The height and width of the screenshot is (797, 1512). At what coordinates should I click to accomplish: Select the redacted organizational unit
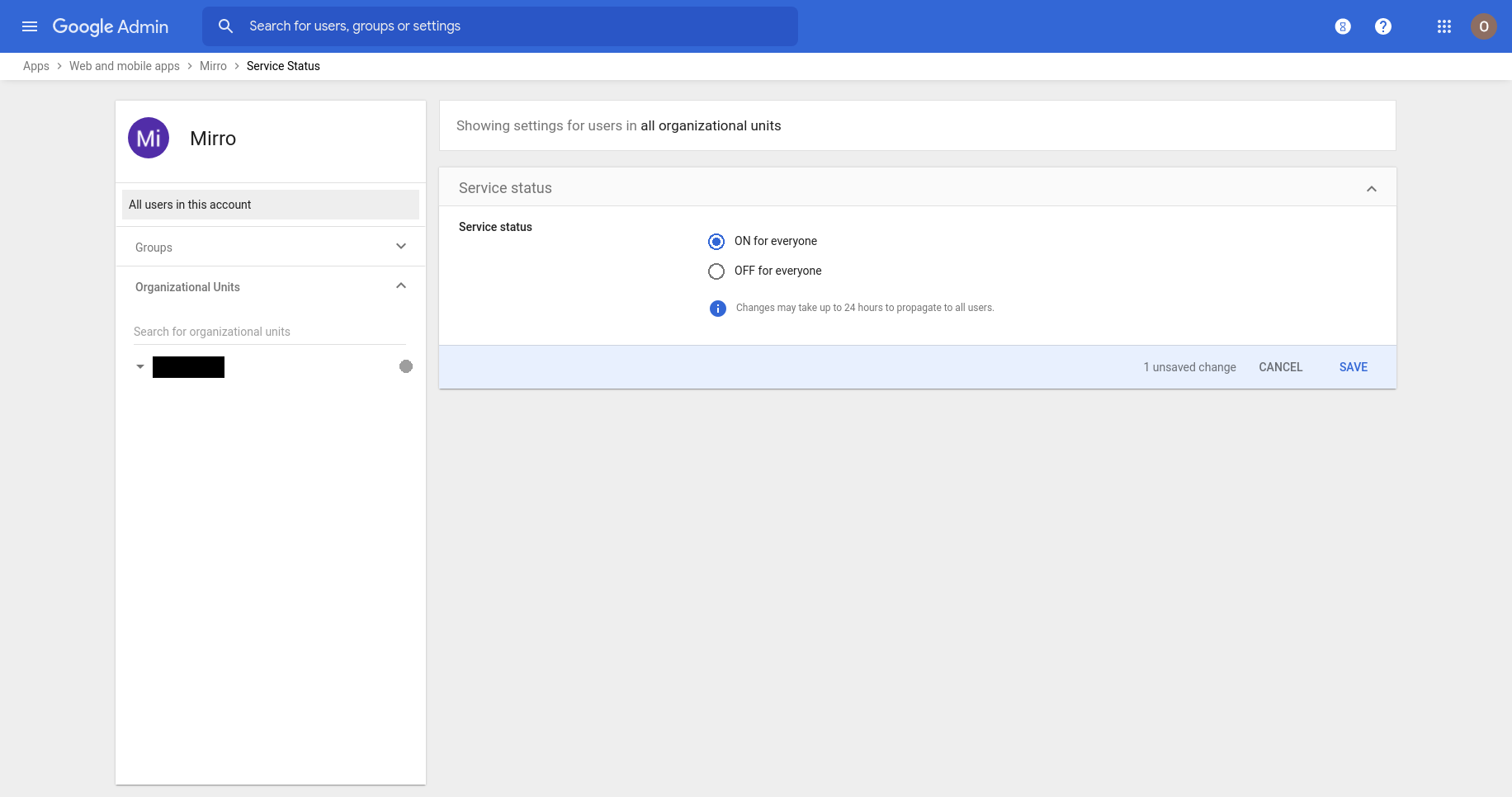(x=188, y=367)
